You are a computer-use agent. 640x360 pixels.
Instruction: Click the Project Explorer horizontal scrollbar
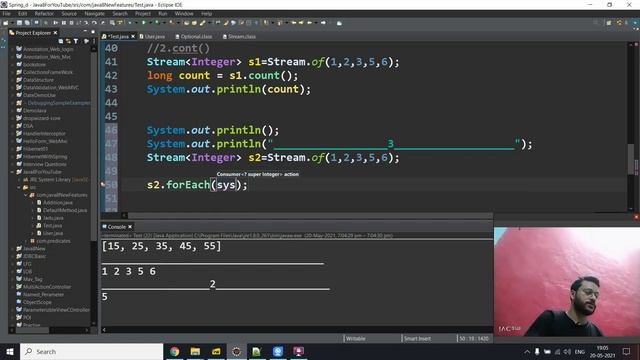32,330
